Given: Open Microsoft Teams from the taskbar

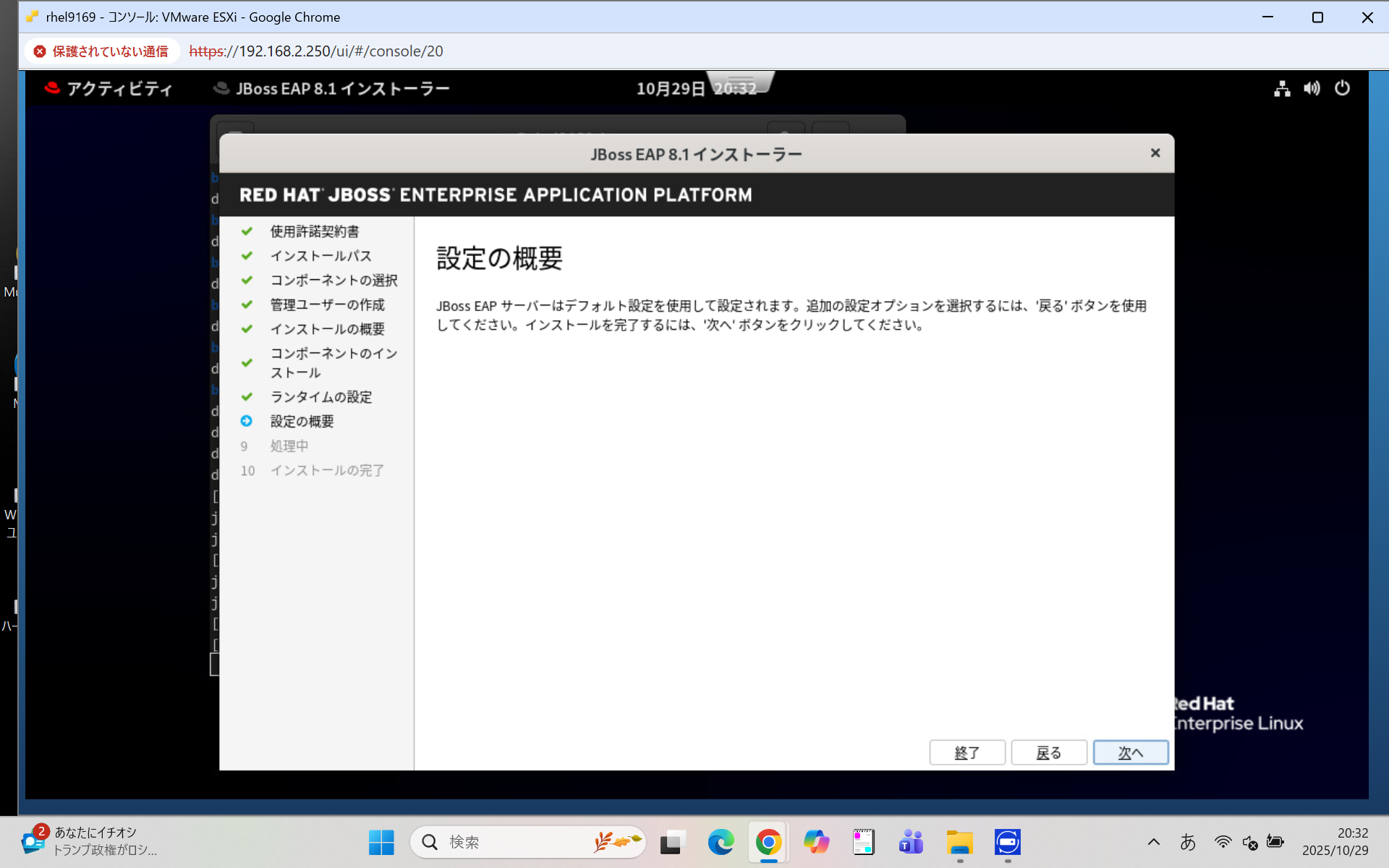Looking at the screenshot, I should click(911, 842).
